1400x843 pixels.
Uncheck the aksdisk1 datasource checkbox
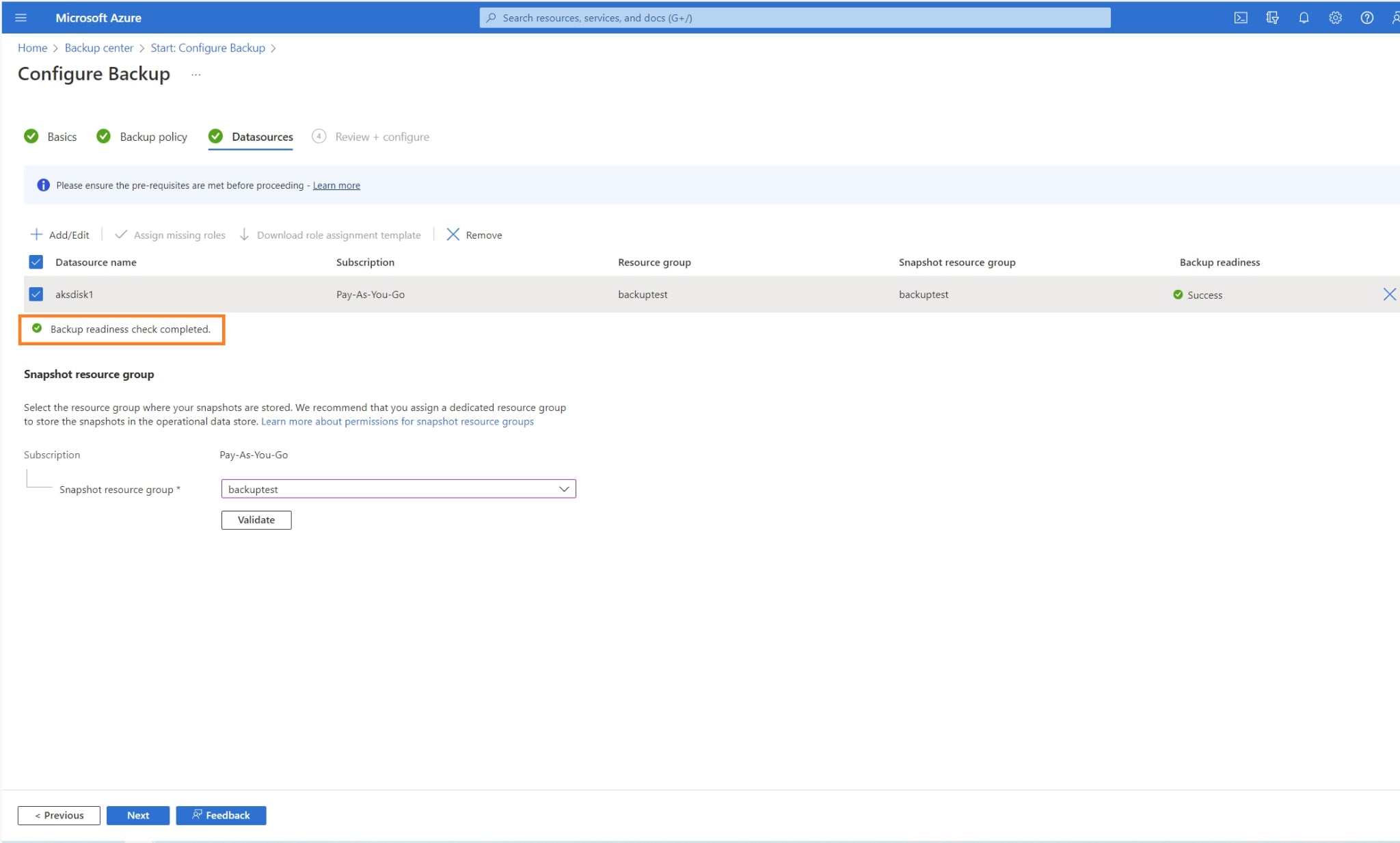click(x=36, y=294)
